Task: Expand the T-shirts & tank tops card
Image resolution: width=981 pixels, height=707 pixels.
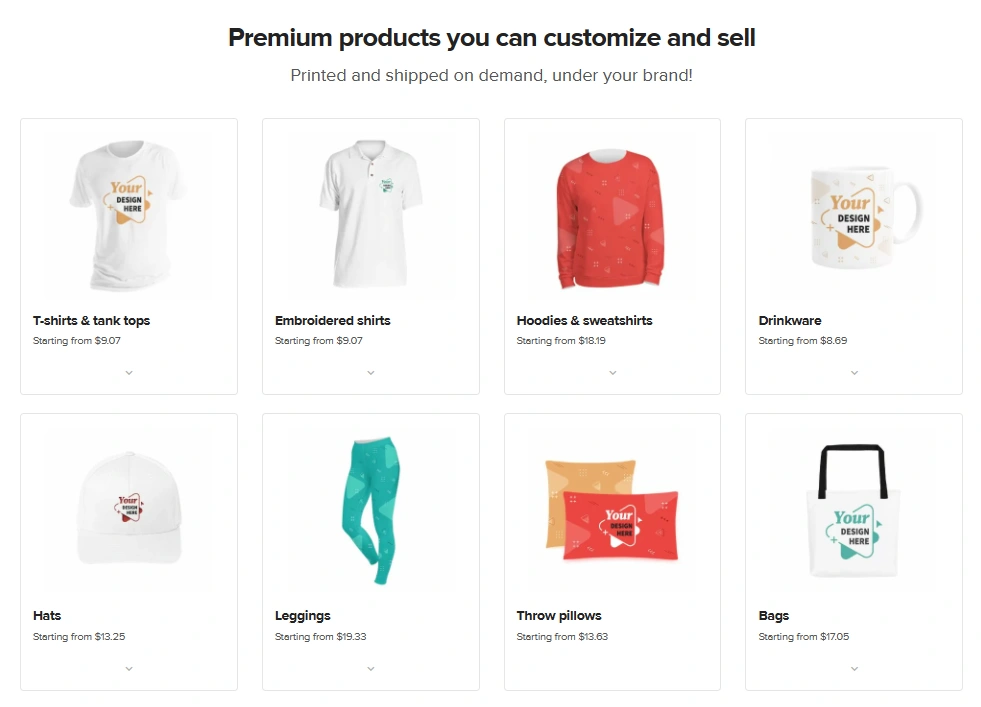Action: (x=129, y=373)
